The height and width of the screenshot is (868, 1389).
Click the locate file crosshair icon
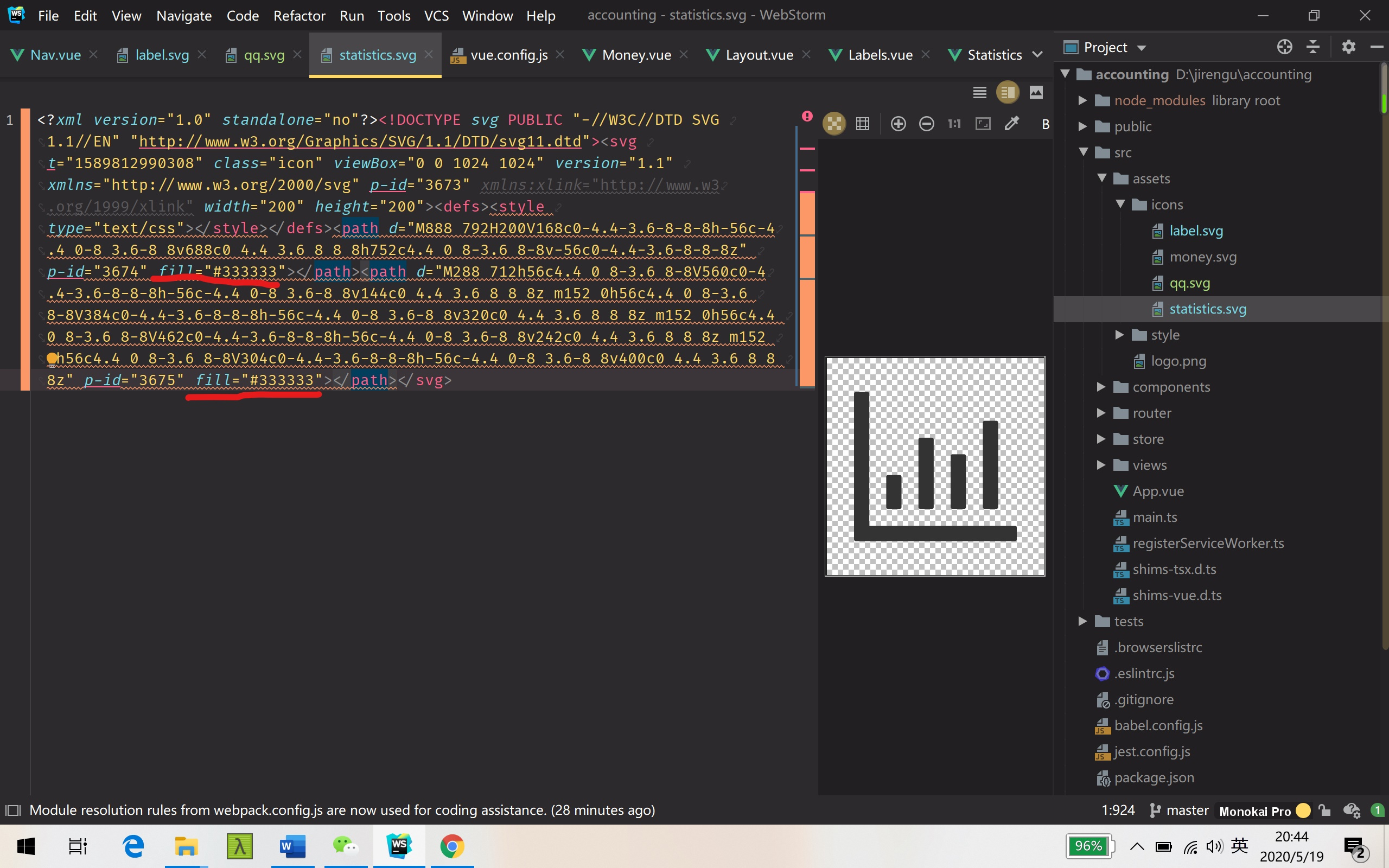(x=1284, y=47)
